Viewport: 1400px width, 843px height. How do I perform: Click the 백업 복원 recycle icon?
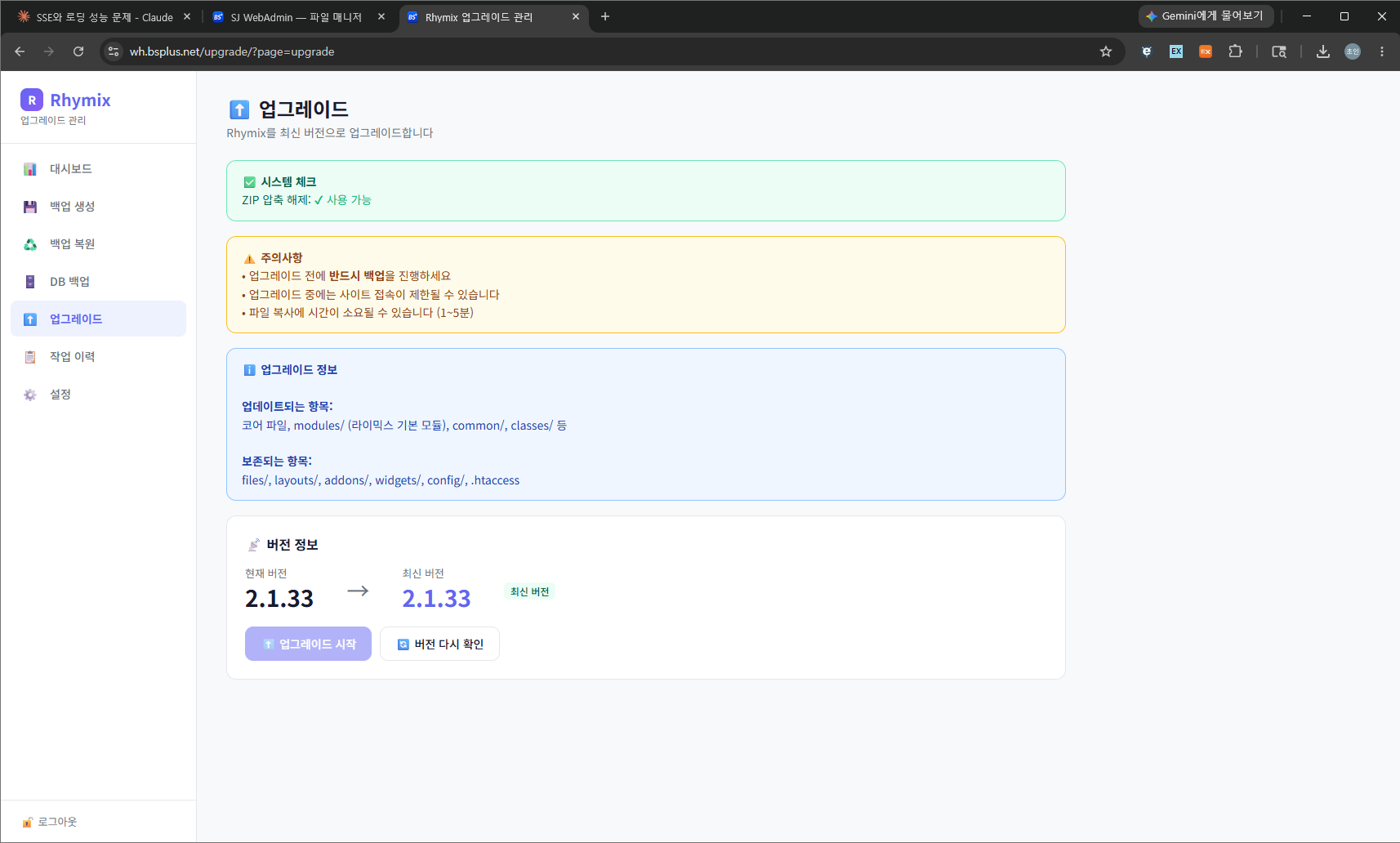pyautogui.click(x=30, y=244)
